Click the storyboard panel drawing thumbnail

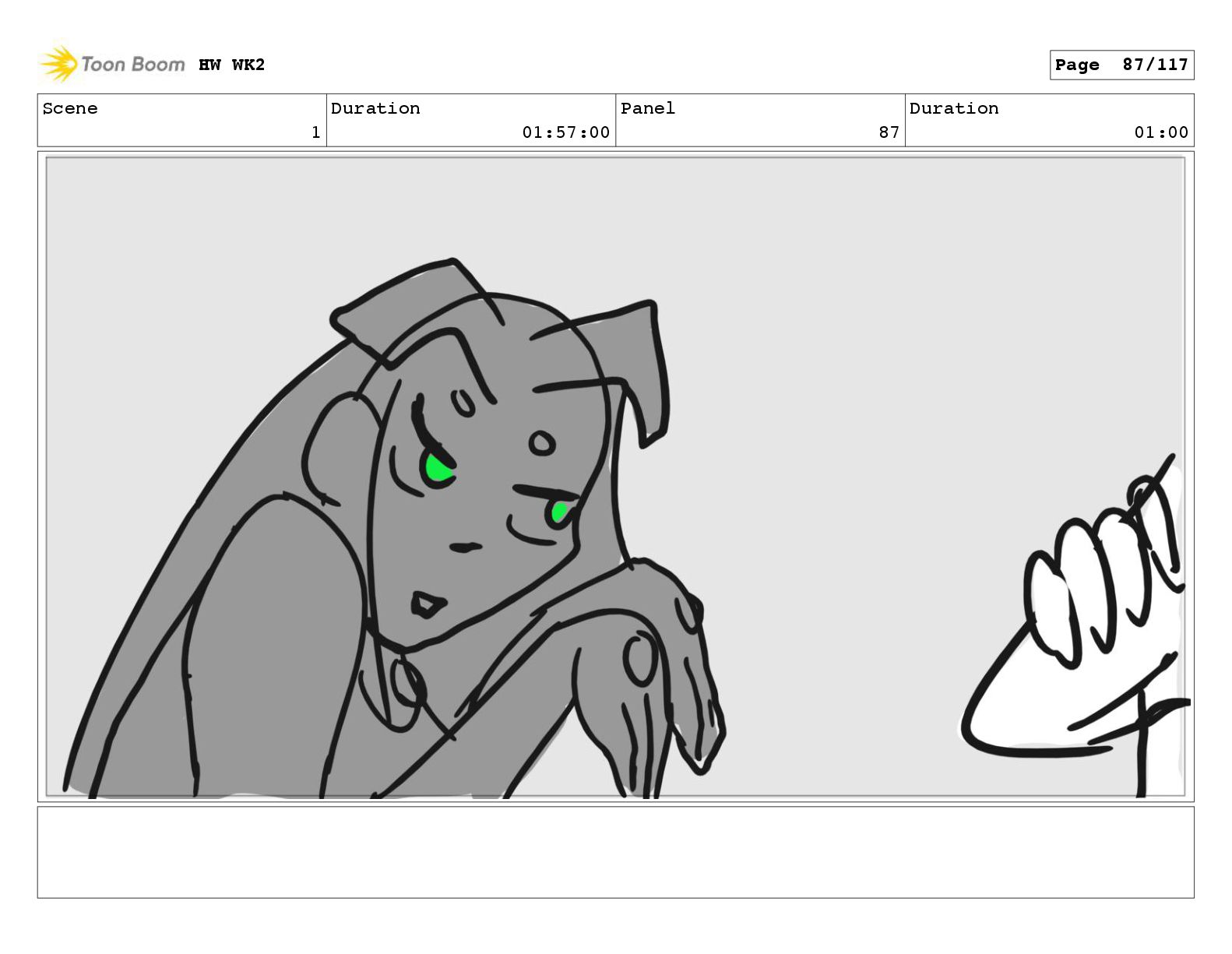pos(615,477)
